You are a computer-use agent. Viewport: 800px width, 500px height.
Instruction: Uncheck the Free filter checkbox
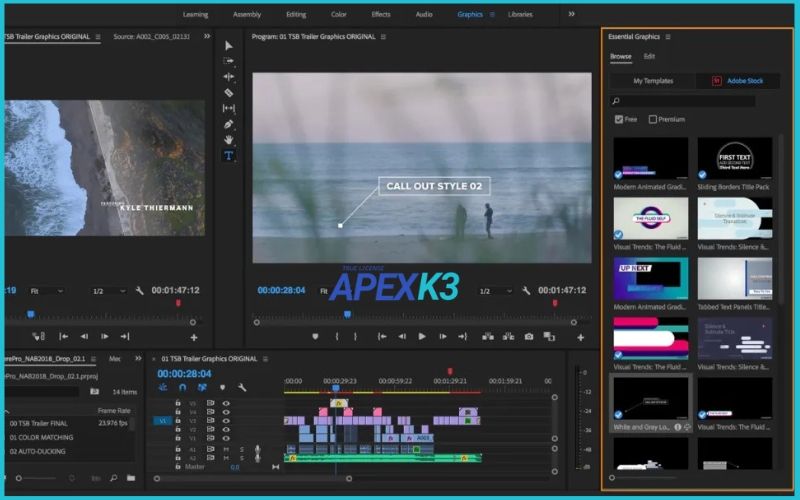click(619, 119)
